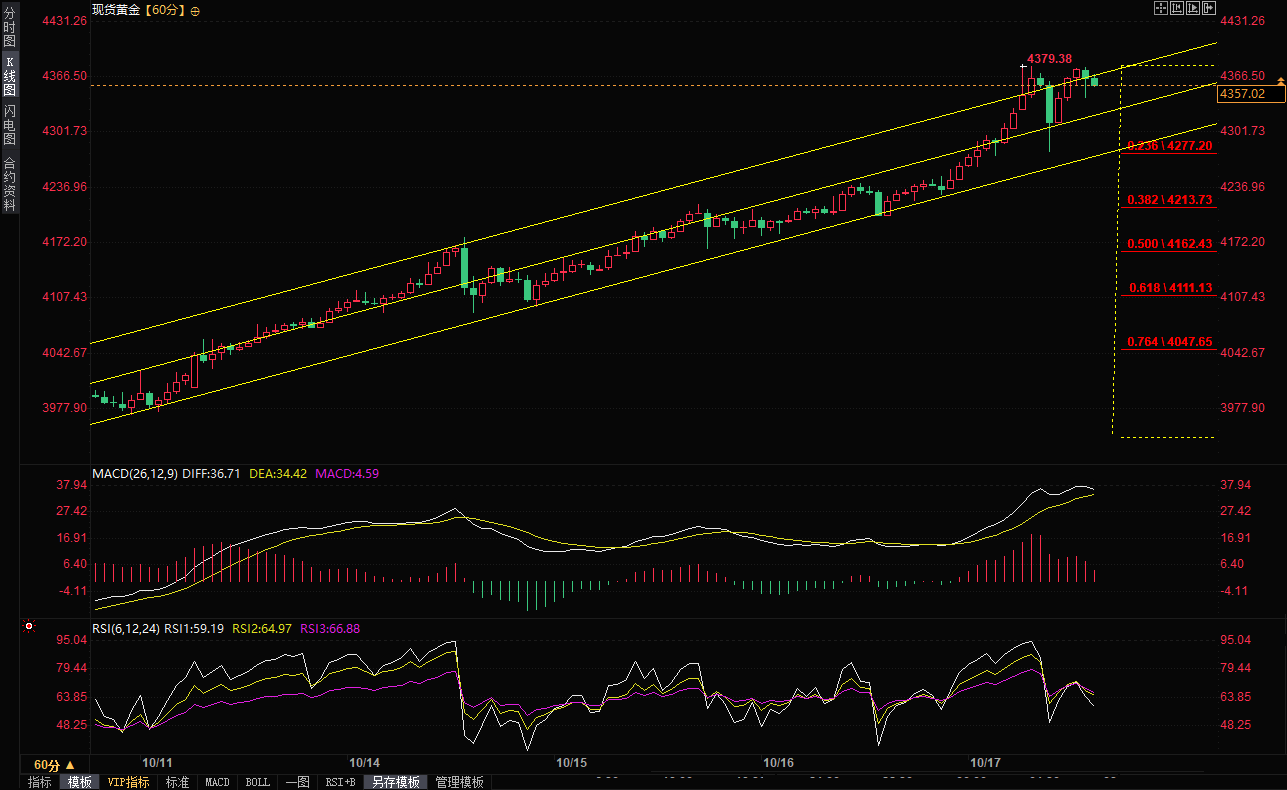Click the MACD(26,12,9) indicator label

[135, 473]
